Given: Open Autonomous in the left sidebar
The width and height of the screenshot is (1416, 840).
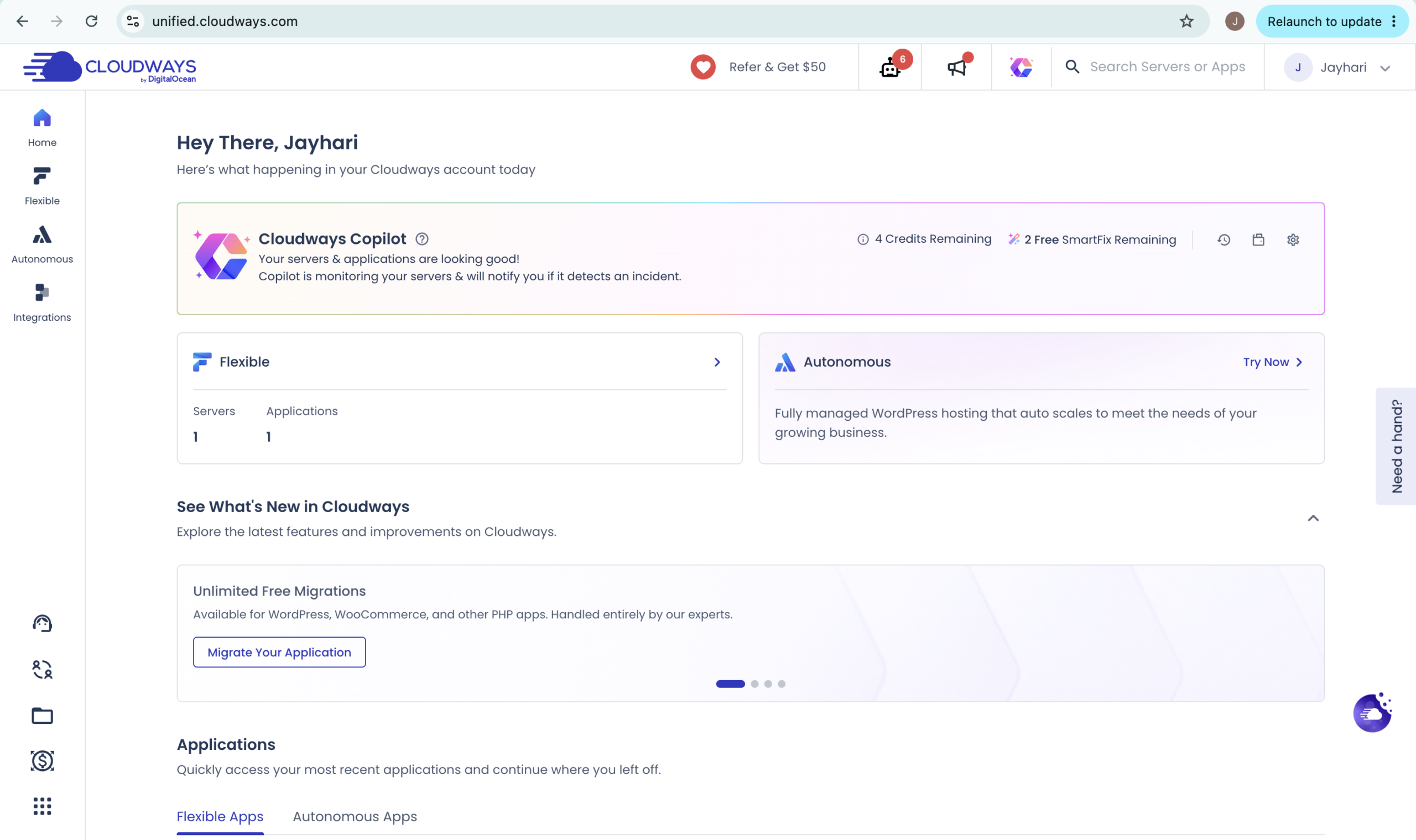Looking at the screenshot, I should [42, 244].
